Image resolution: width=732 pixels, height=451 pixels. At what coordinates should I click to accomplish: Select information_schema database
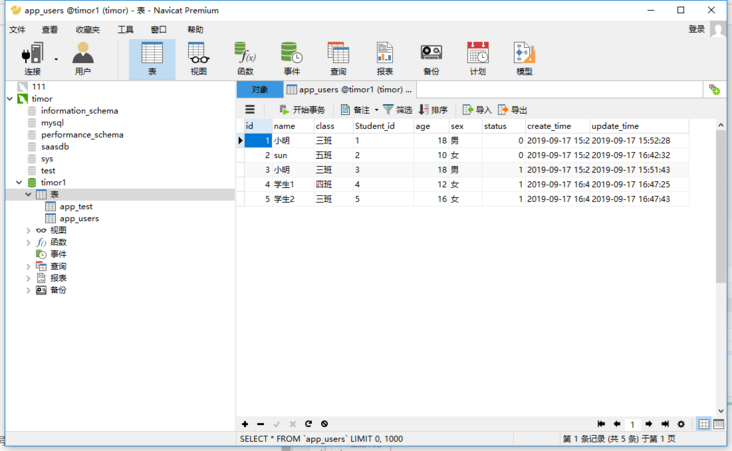[79, 111]
